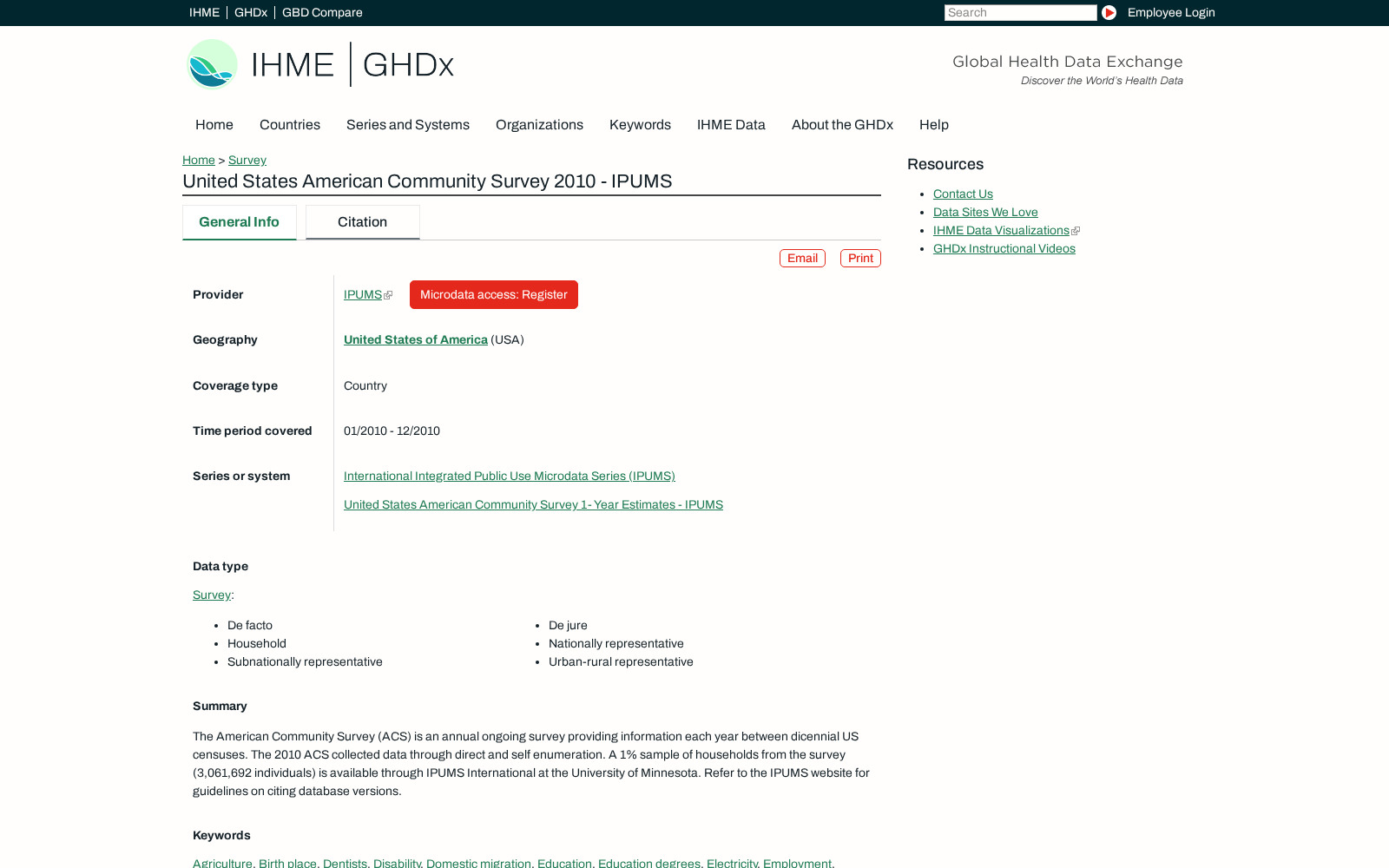Open United States of America geography link
Screen dimensions: 1389x868
tap(416, 340)
